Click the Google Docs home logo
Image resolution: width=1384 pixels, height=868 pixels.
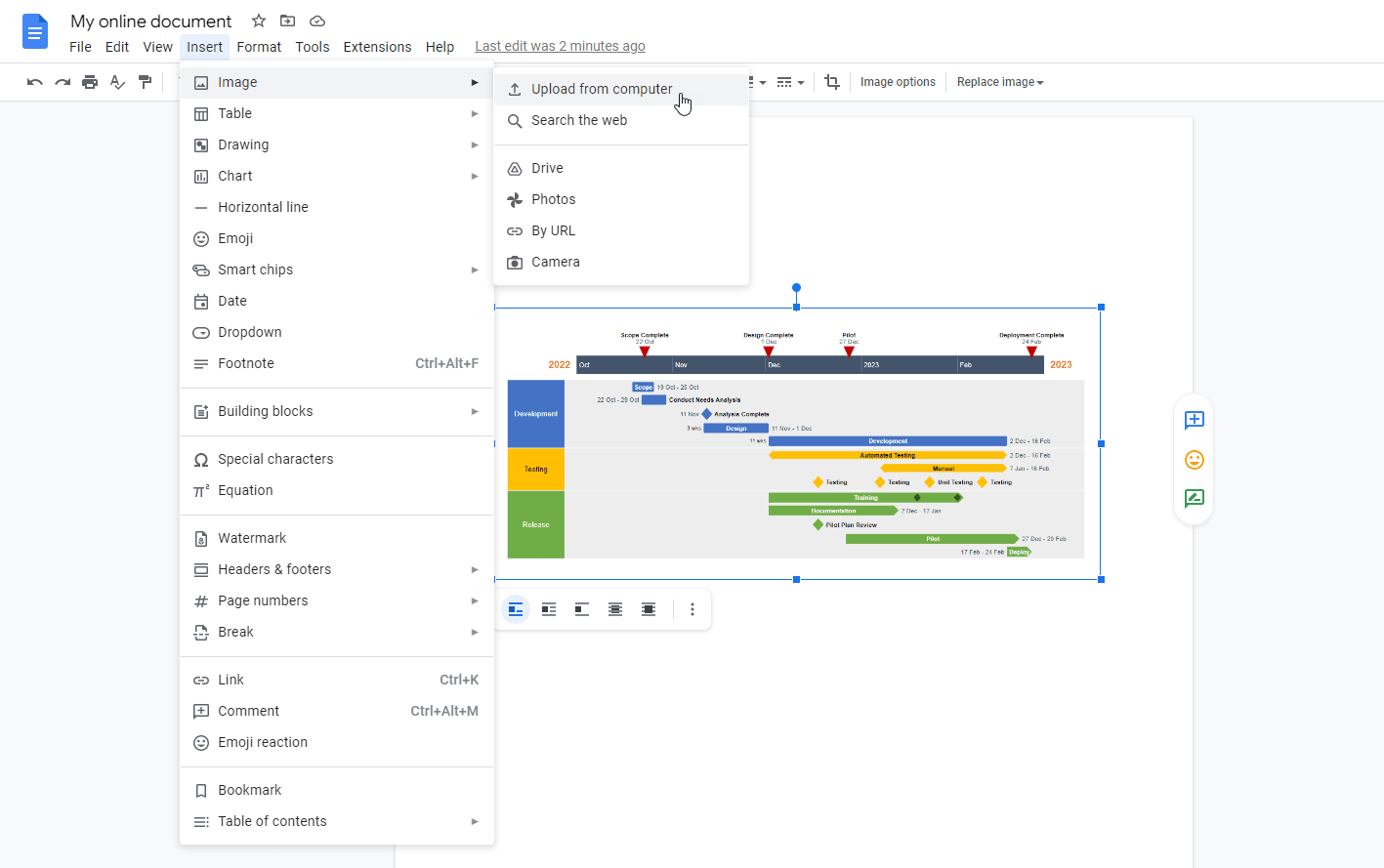pos(35,30)
